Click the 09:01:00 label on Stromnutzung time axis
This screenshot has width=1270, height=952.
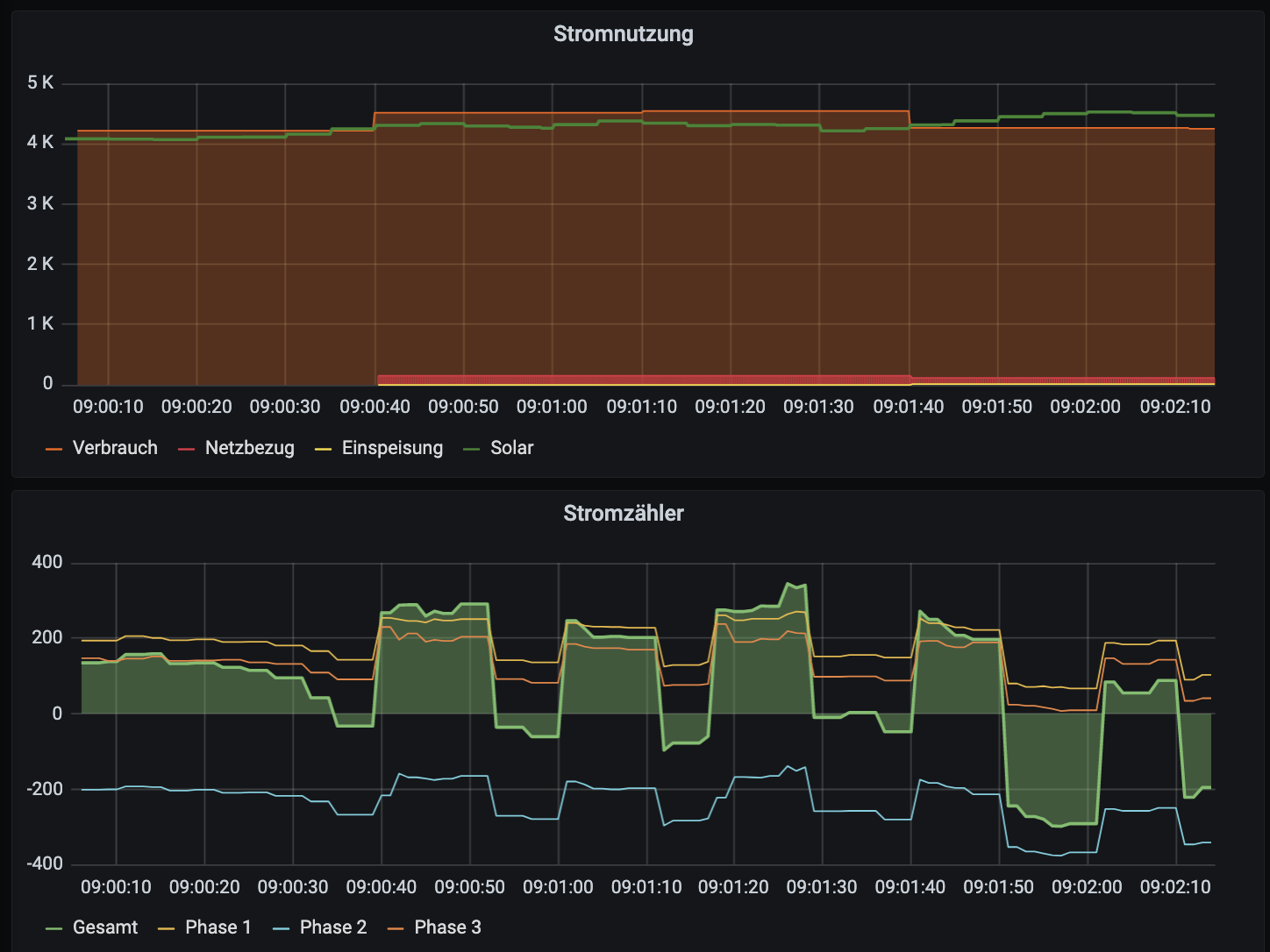[552, 407]
